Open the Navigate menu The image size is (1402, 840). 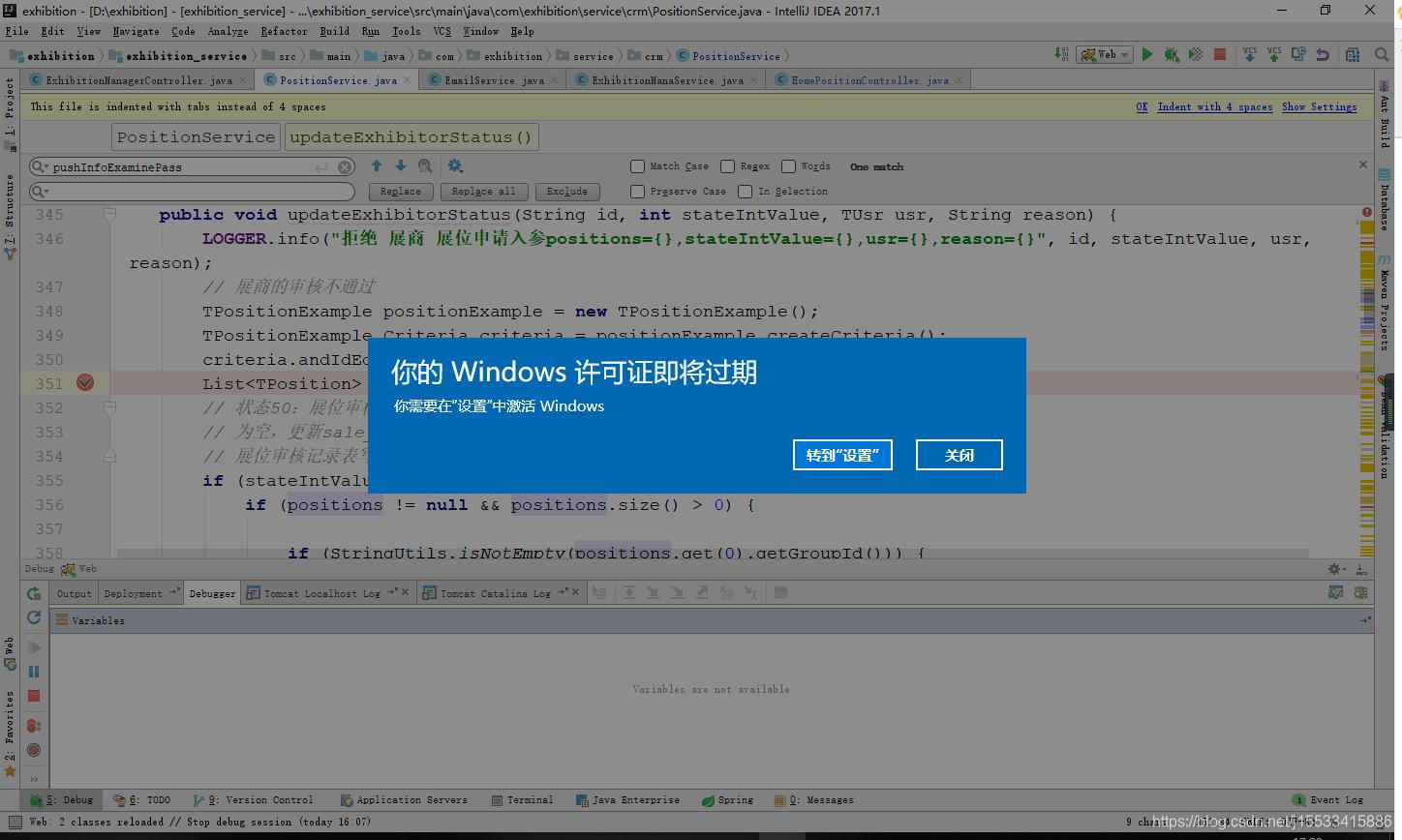136,31
